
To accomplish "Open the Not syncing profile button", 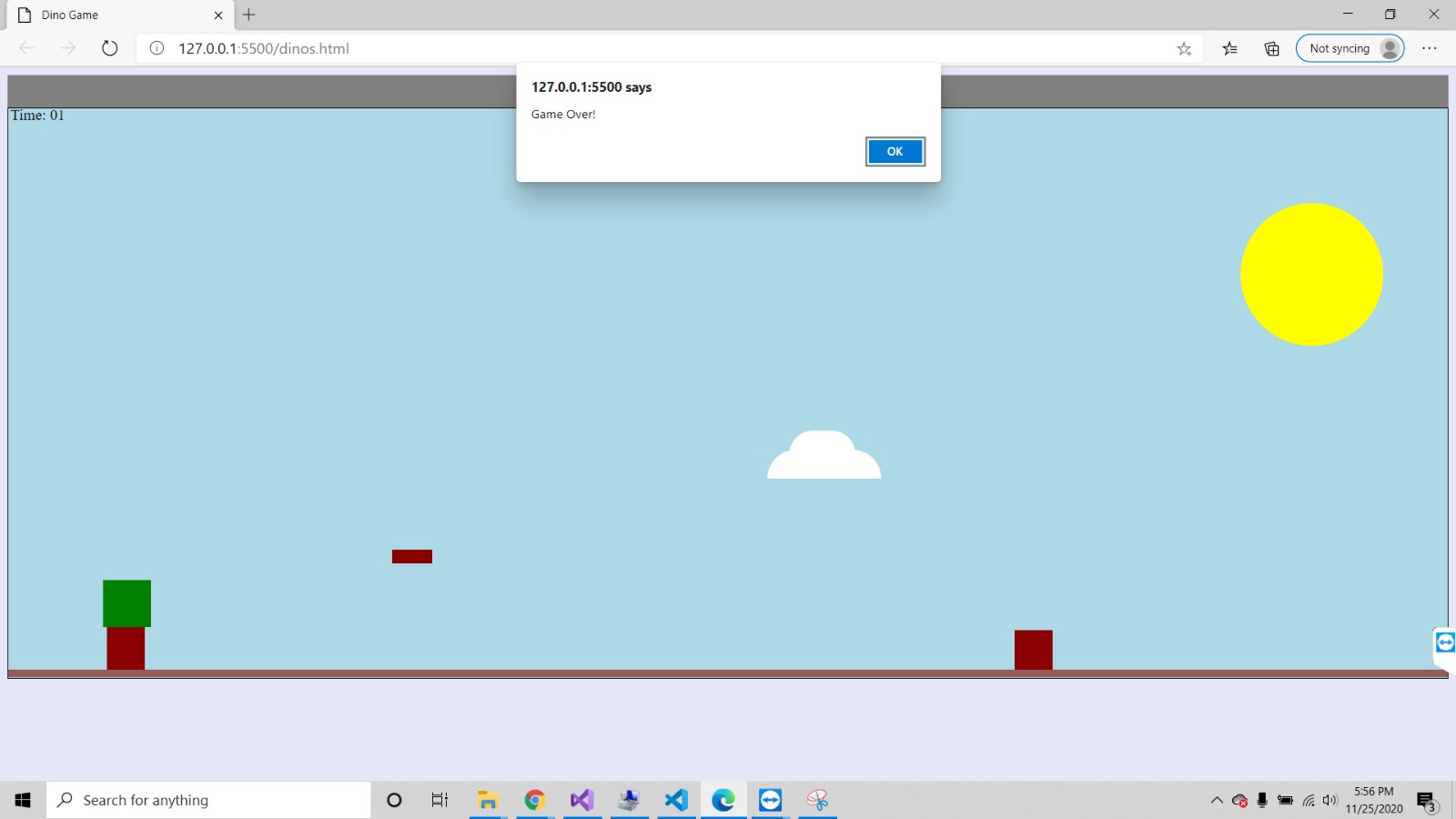I will pos(1350,49).
